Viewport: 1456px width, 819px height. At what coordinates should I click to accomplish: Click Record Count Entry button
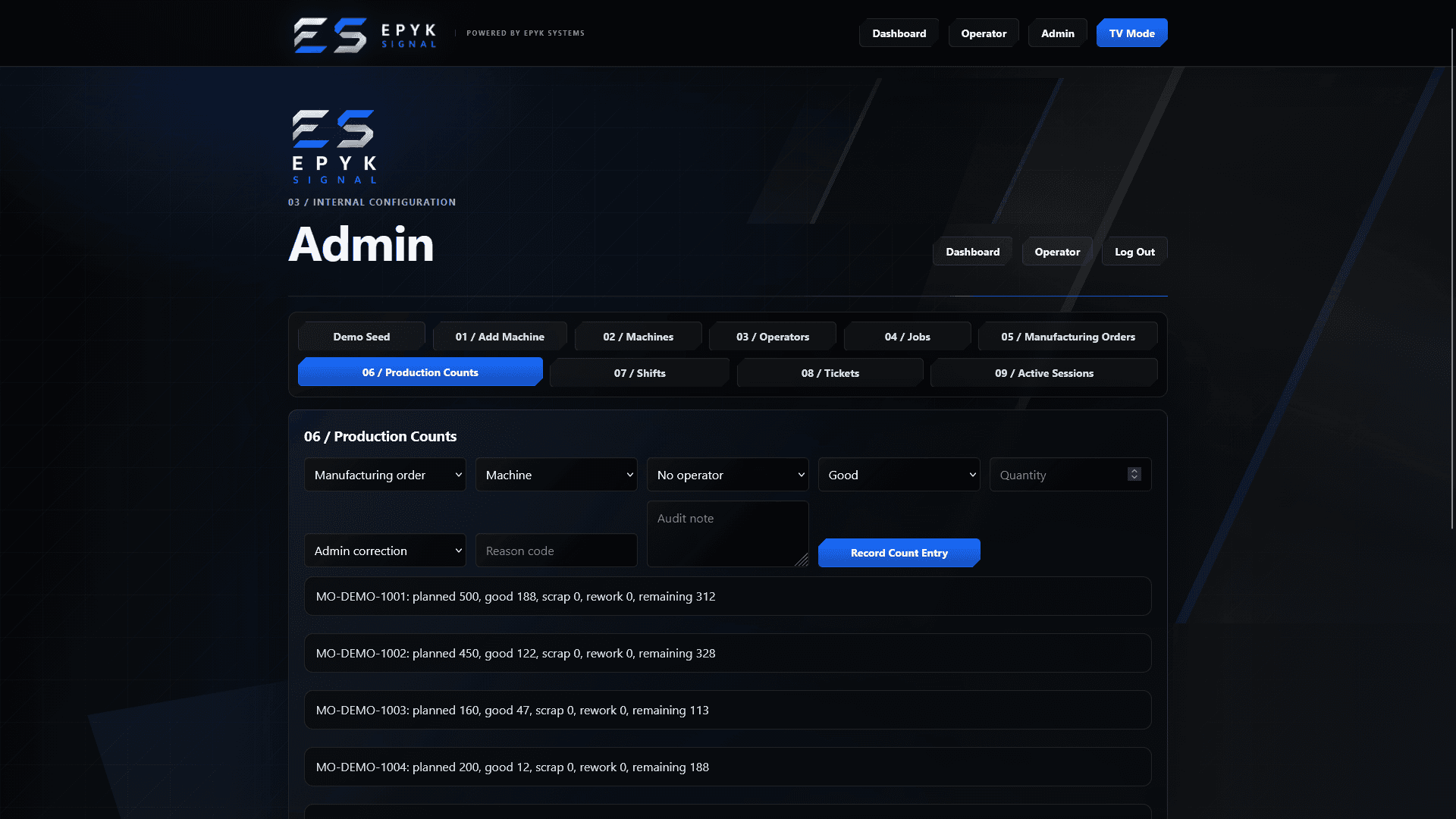point(899,553)
